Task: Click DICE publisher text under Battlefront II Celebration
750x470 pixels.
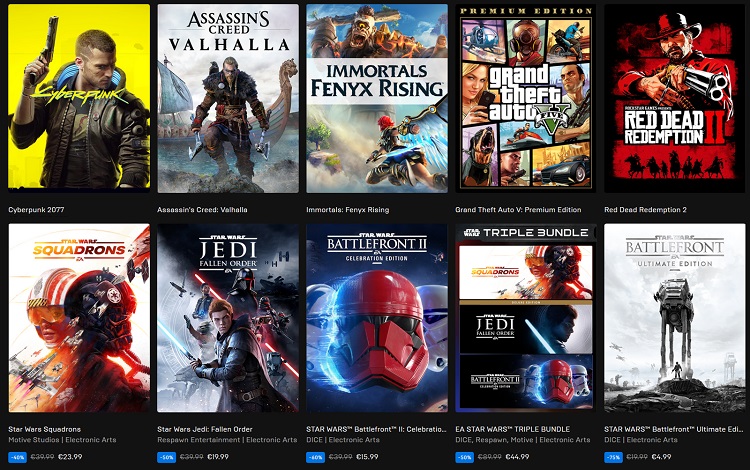Action: (x=343, y=439)
